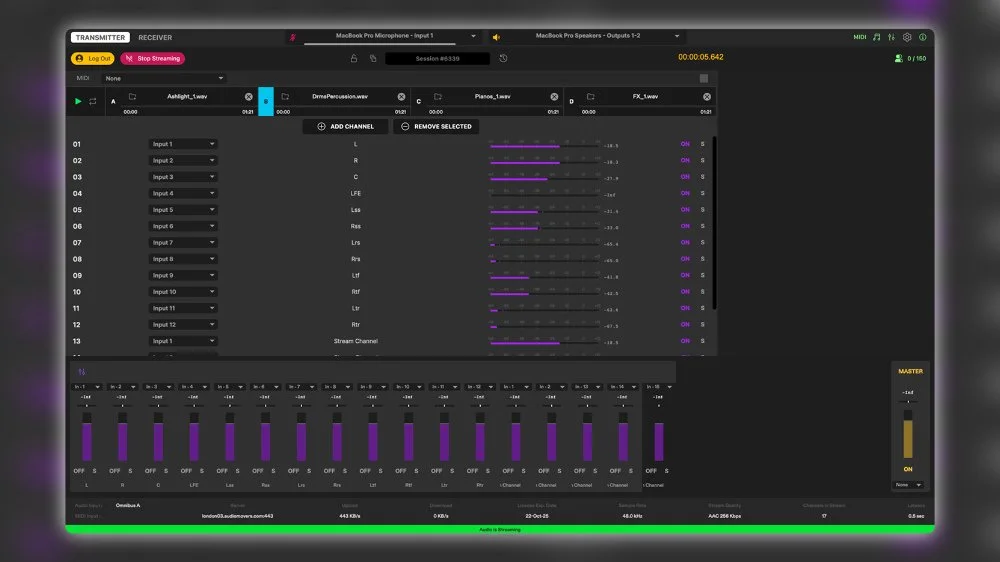Open folder icon for DrmsPercussion.wav slot

285,97
